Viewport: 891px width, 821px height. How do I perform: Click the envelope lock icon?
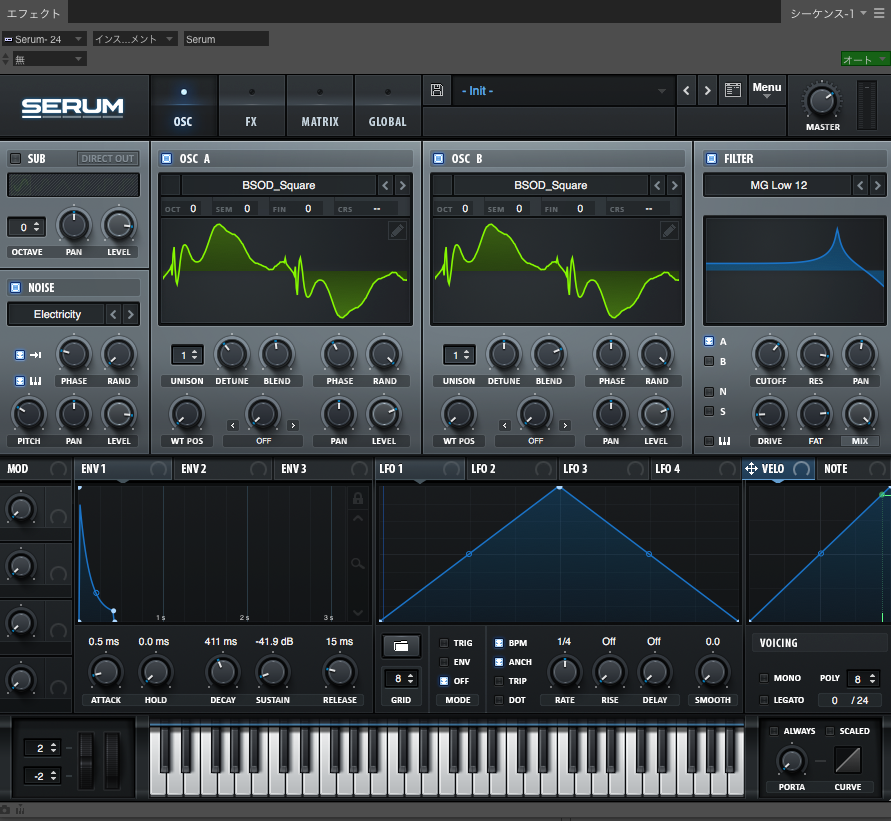click(357, 498)
